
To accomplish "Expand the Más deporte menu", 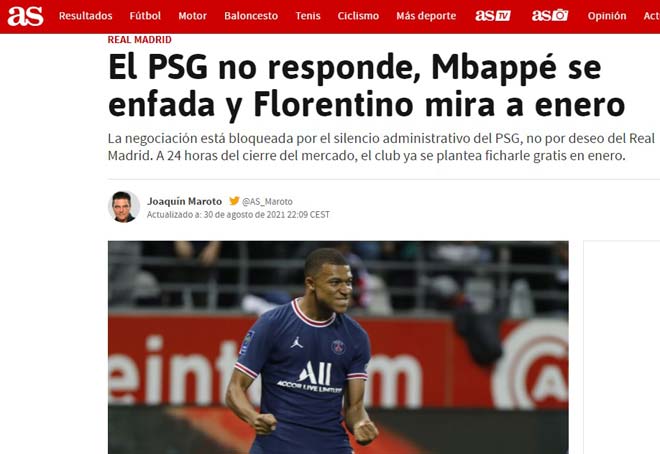I will click(x=426, y=16).
